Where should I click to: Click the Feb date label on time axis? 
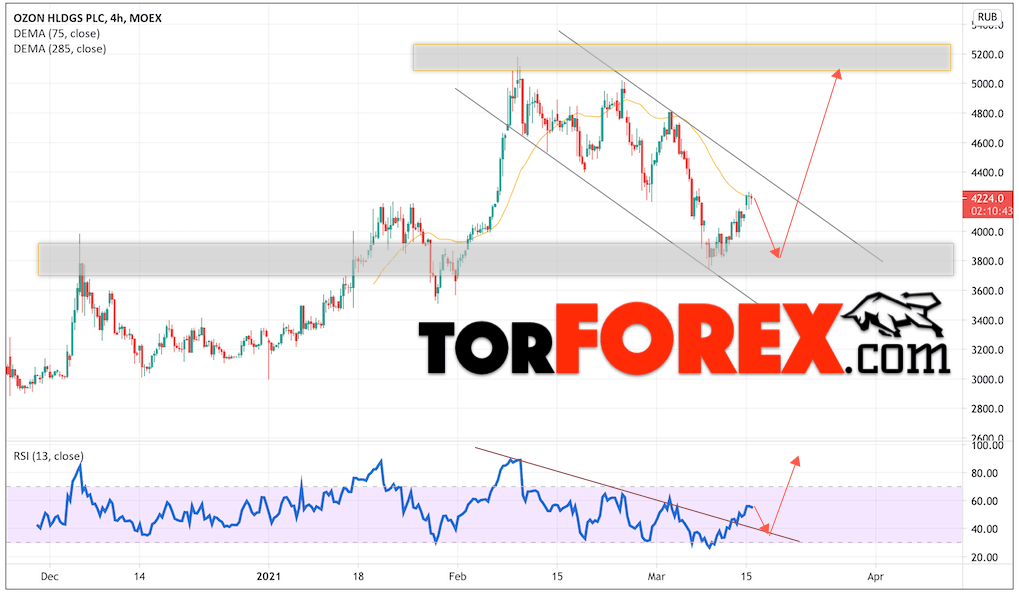click(x=458, y=576)
